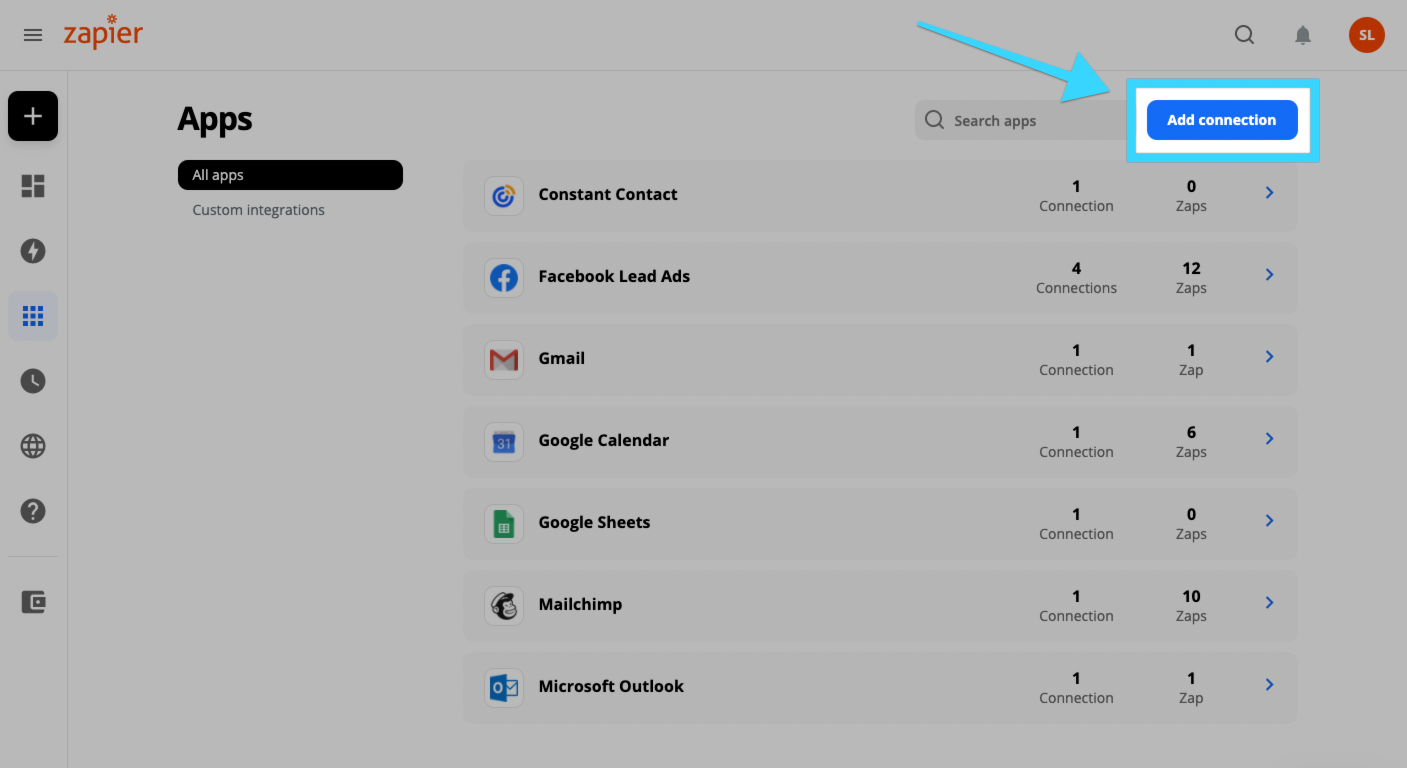Click Facebook Lead Ads 4 Connections count

1076,277
